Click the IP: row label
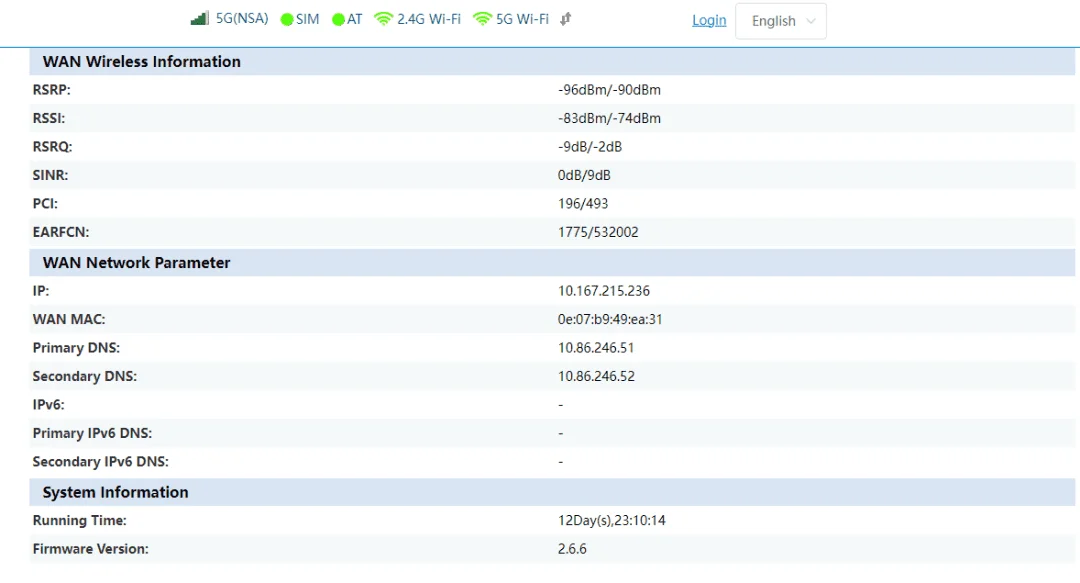Screen dimensions: 1080x583 pyautogui.click(x=41, y=291)
